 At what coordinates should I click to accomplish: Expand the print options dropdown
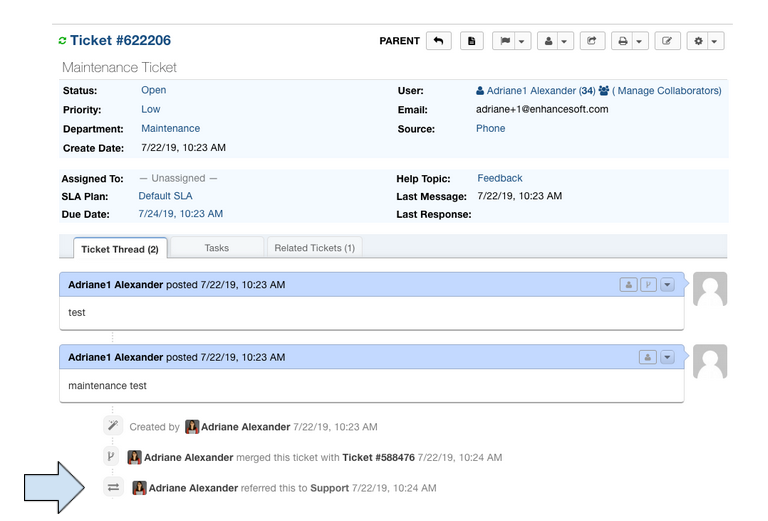click(629, 41)
